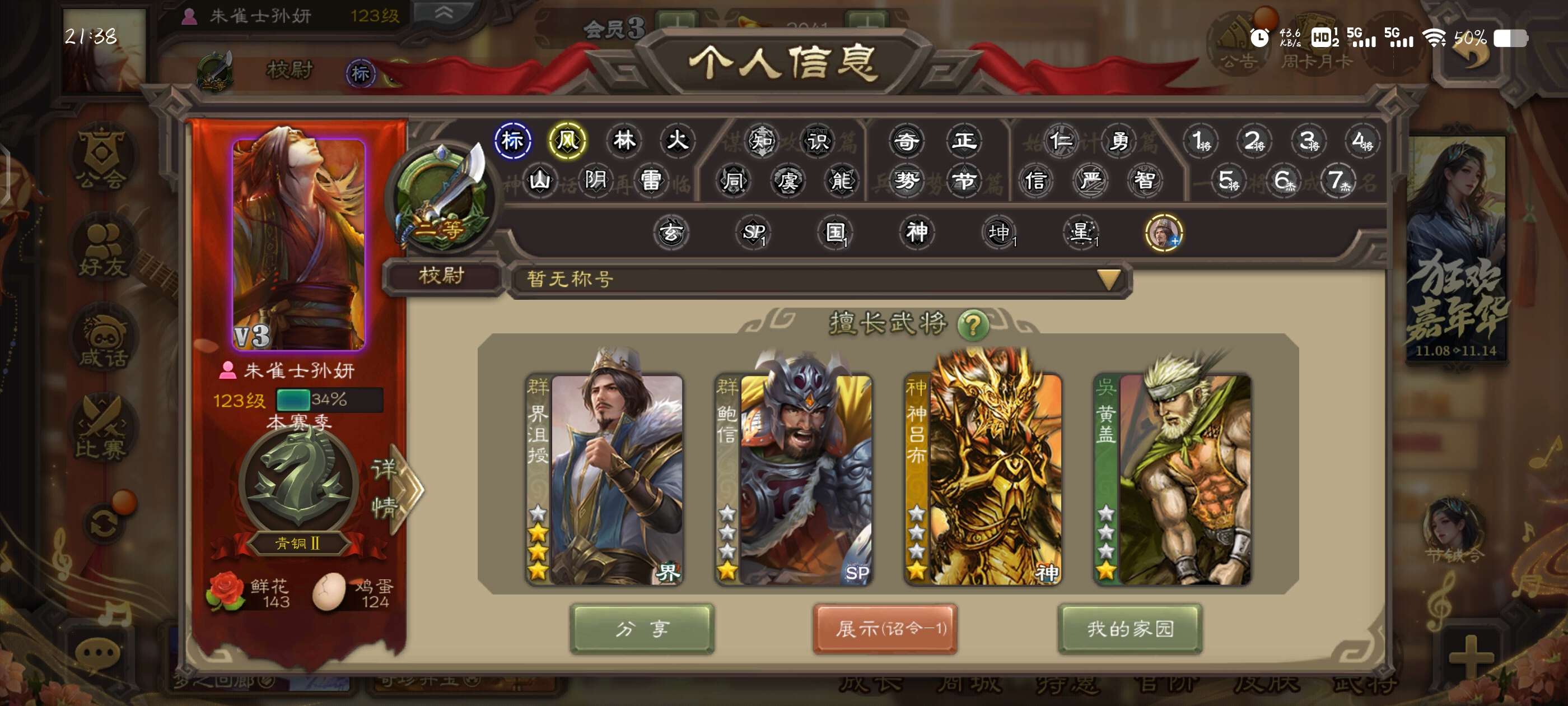1568x706 pixels.
Task: Tap the rose 鲜花 flower icon
Action: [x=225, y=590]
